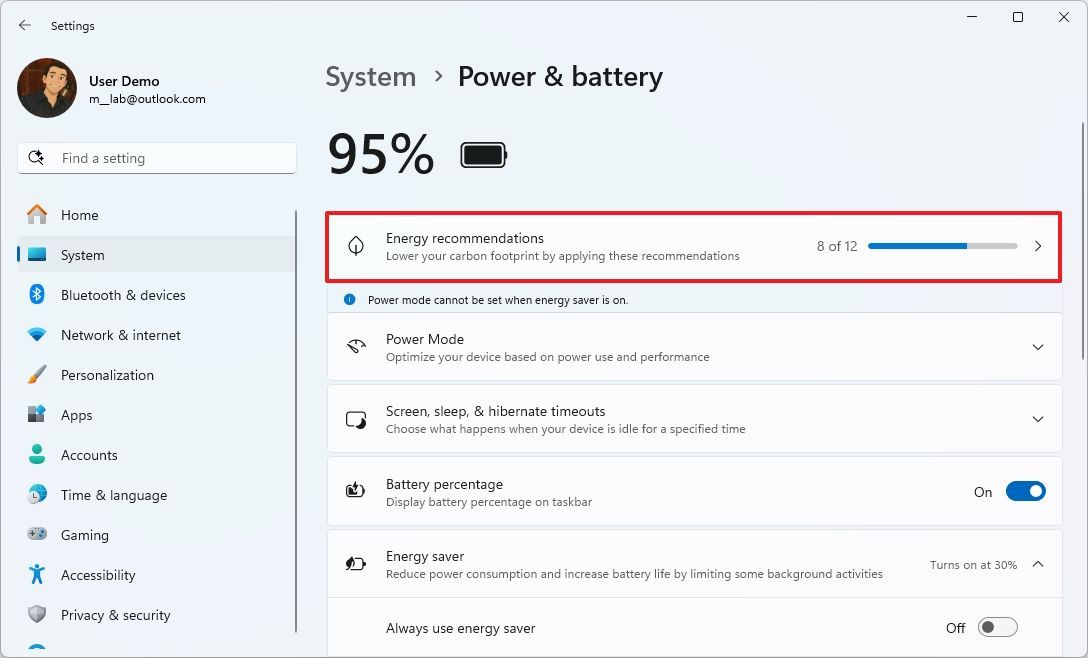Image resolution: width=1088 pixels, height=658 pixels.
Task: Select Home in the sidebar
Action: click(80, 215)
